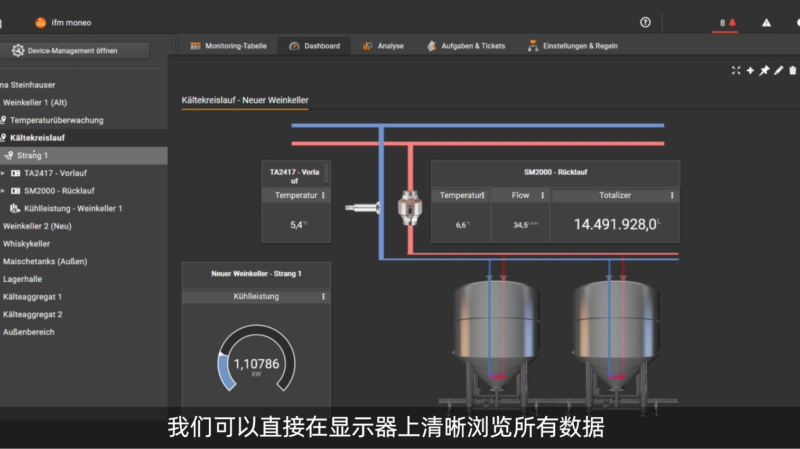
Task: Click the SM2000 flow sensor image
Action: point(410,208)
